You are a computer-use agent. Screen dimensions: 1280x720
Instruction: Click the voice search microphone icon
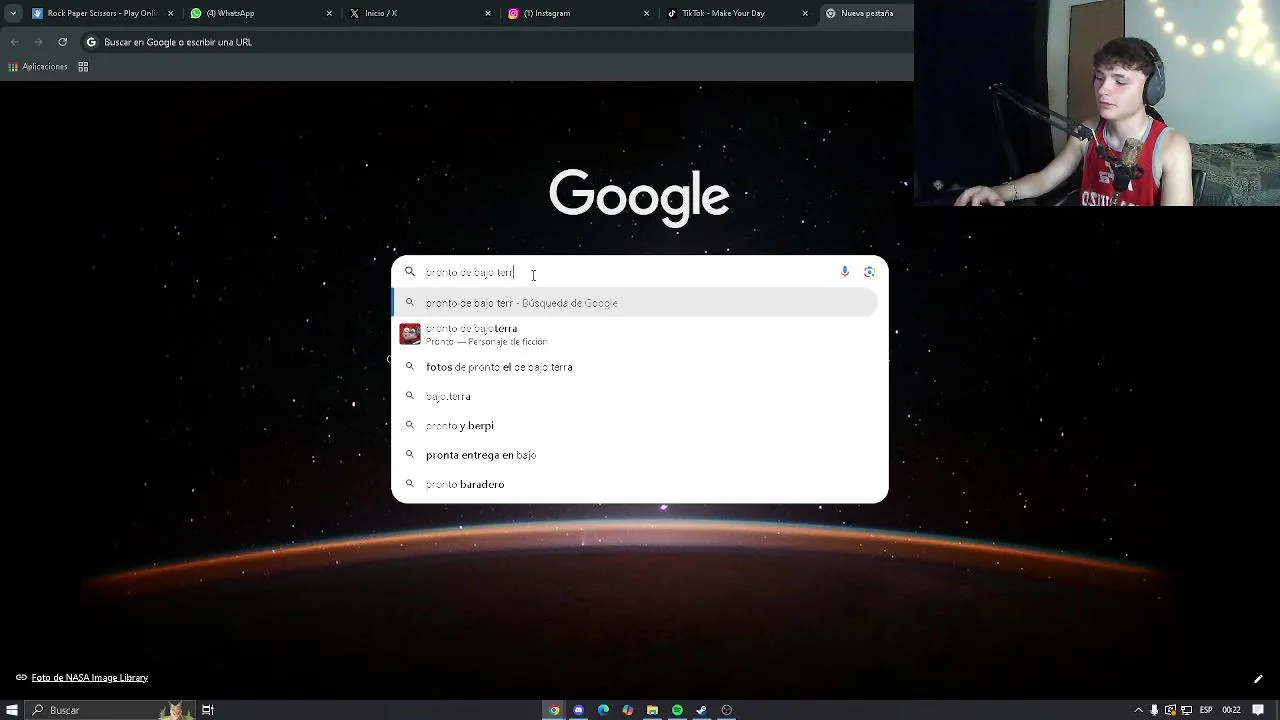pos(845,272)
